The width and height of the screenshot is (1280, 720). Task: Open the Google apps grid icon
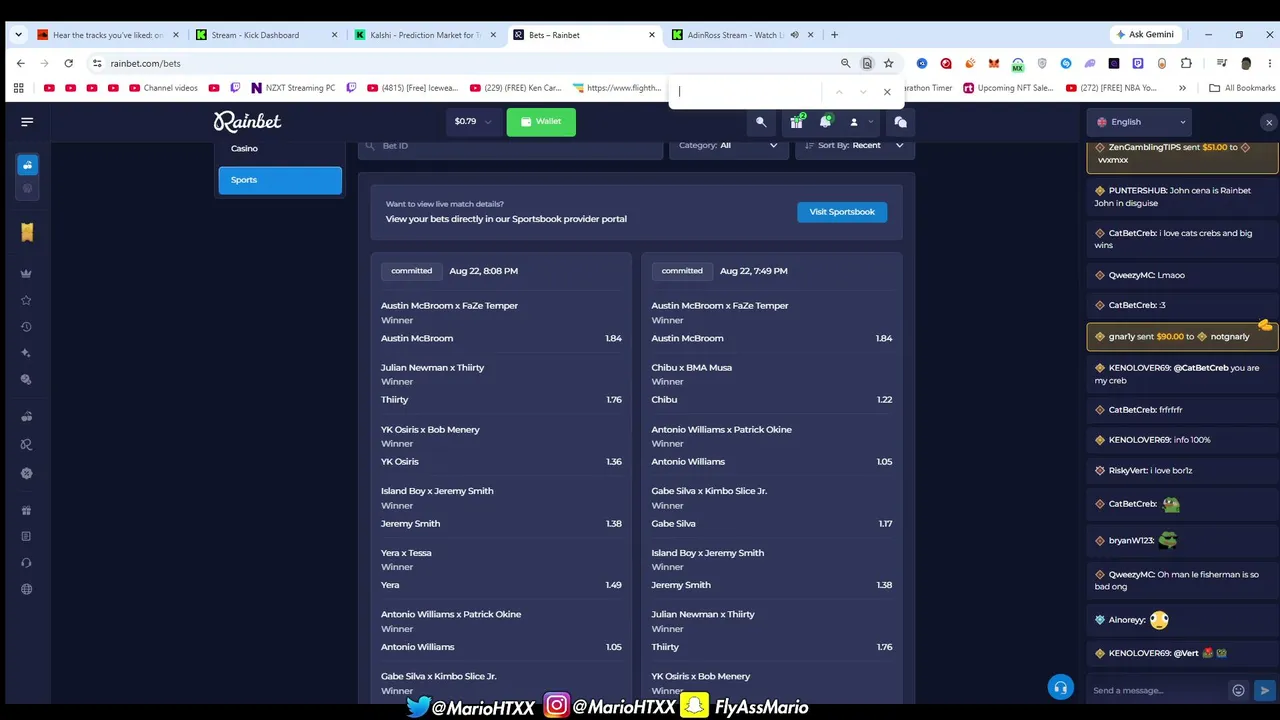[18, 88]
